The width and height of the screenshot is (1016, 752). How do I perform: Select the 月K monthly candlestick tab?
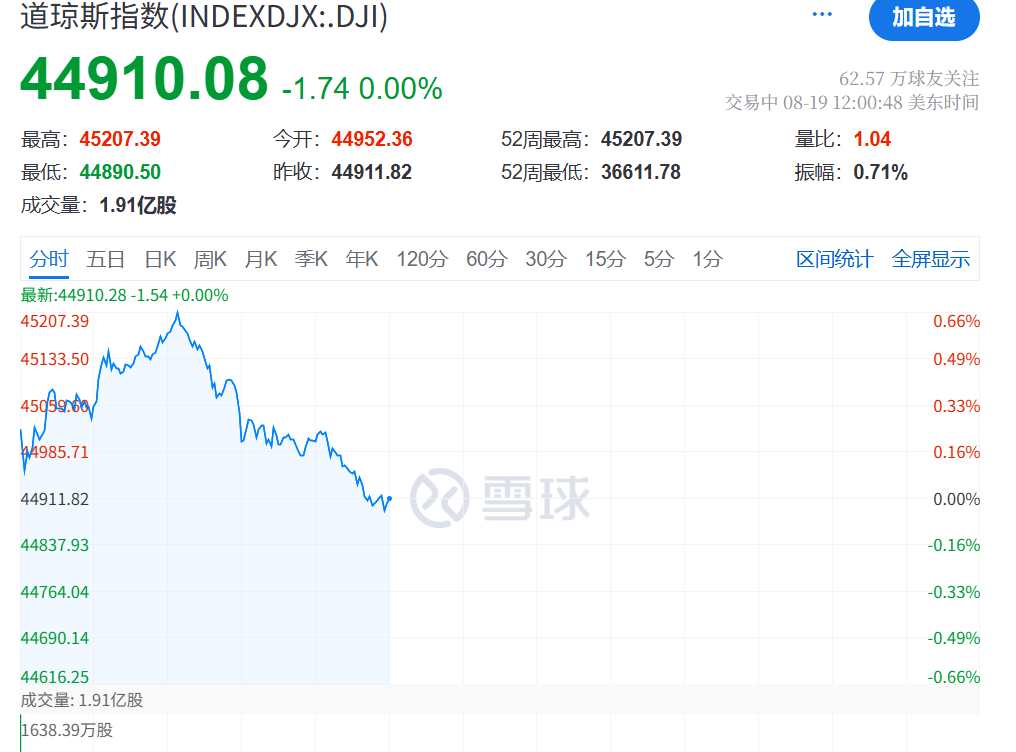(261, 260)
